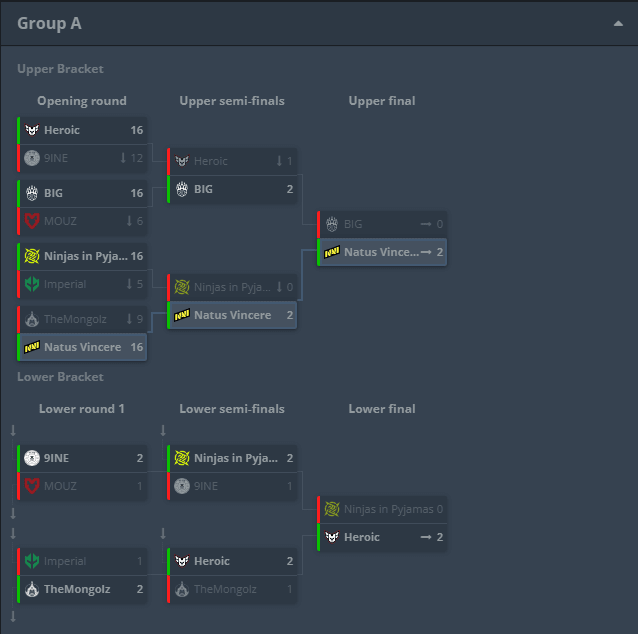Click the Upper final column label

click(382, 101)
